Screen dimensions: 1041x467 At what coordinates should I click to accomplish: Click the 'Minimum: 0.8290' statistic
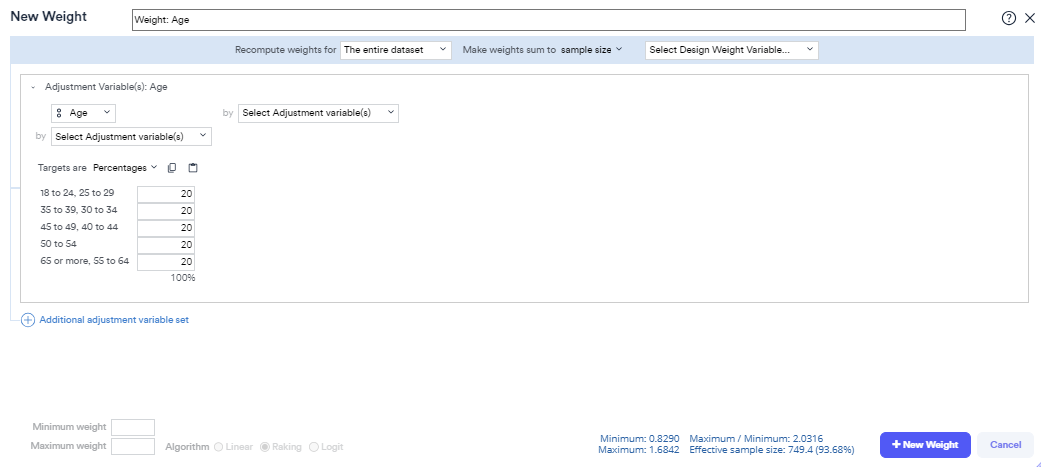(x=639, y=438)
